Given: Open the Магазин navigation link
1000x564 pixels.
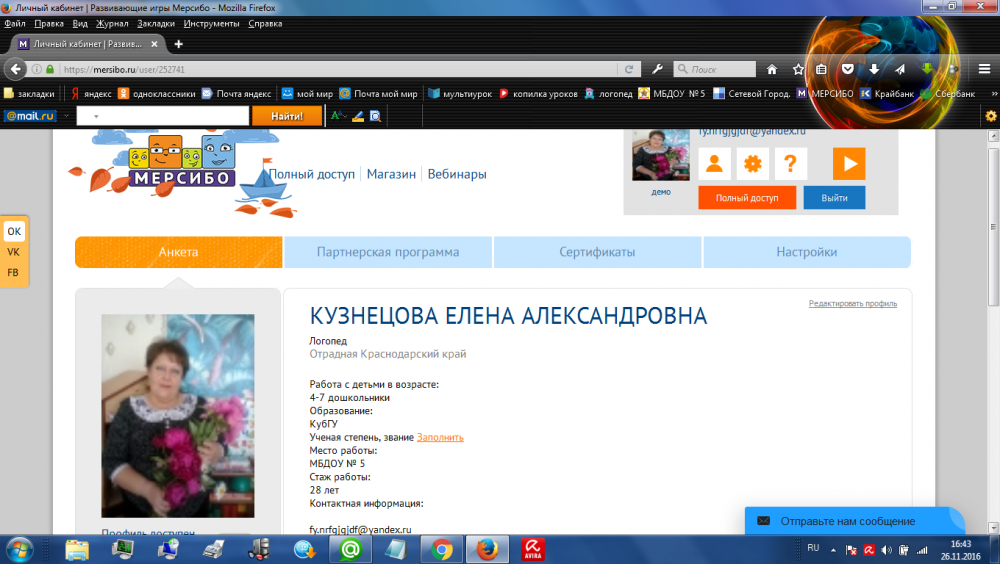Looking at the screenshot, I should (391, 174).
